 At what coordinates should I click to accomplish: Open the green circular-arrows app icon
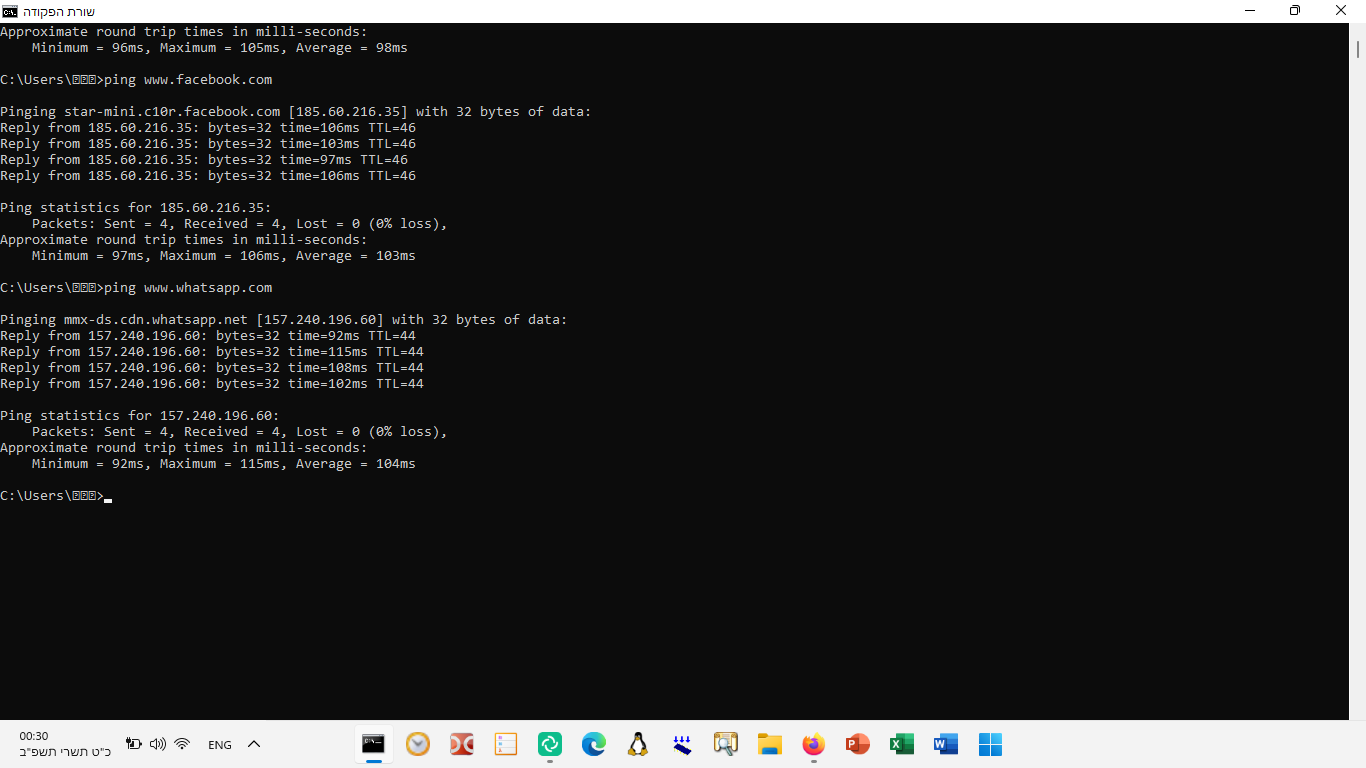[550, 744]
